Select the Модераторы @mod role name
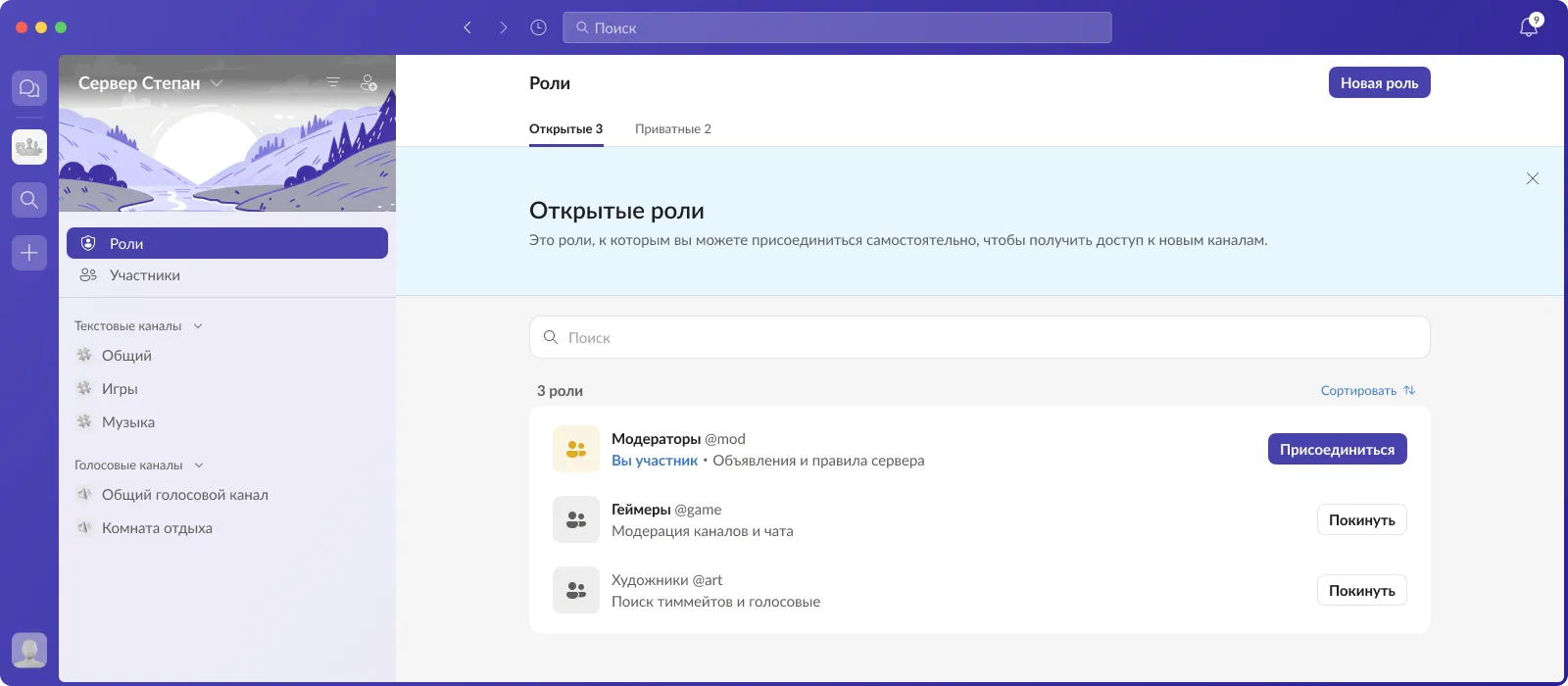Viewport: 1568px width, 686px height. 678,439
